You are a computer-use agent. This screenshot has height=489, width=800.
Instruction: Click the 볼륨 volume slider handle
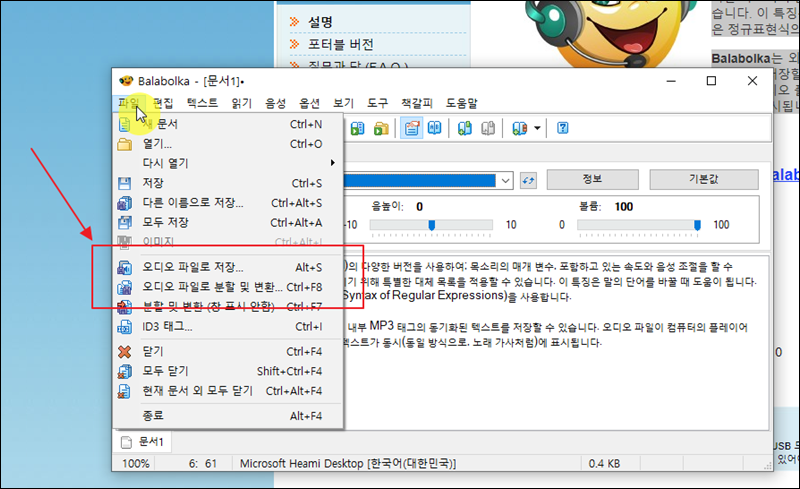tap(697, 225)
